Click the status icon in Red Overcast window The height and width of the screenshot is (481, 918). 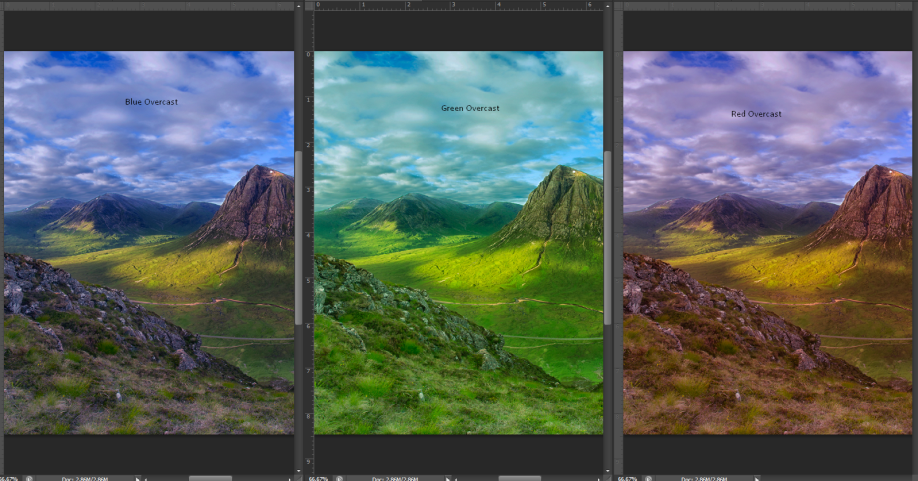coord(649,478)
